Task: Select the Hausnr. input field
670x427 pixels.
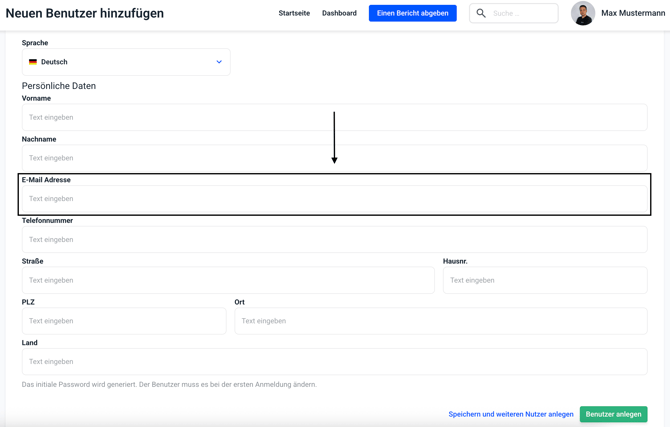Action: 544,281
